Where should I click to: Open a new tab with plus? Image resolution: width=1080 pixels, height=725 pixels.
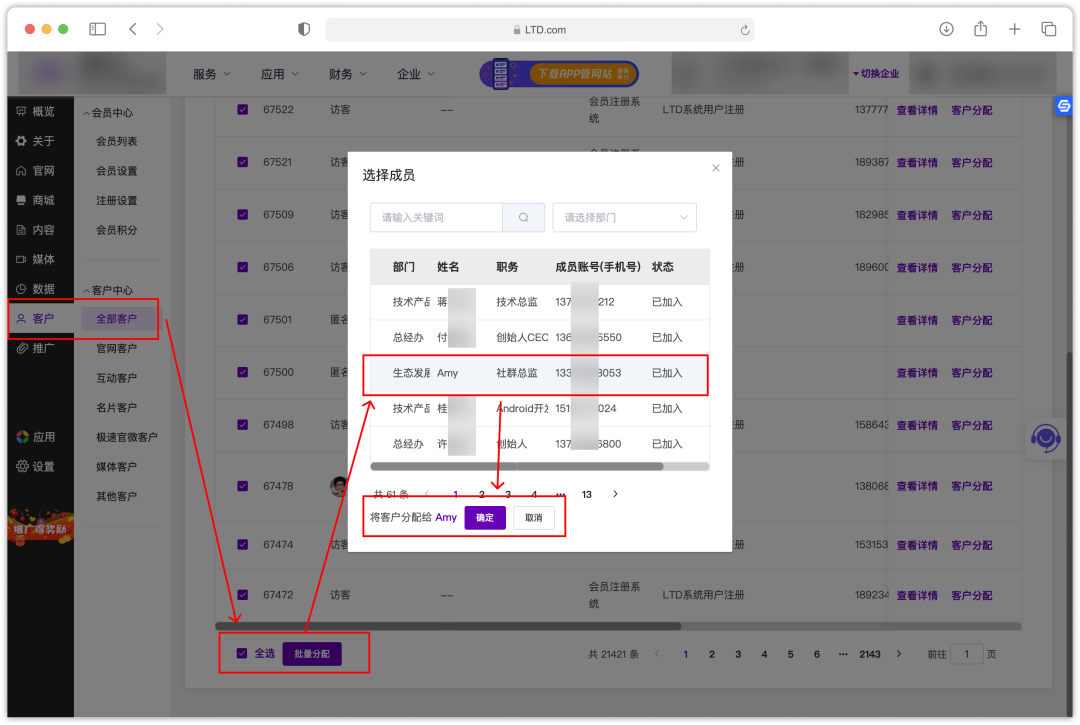[1015, 29]
